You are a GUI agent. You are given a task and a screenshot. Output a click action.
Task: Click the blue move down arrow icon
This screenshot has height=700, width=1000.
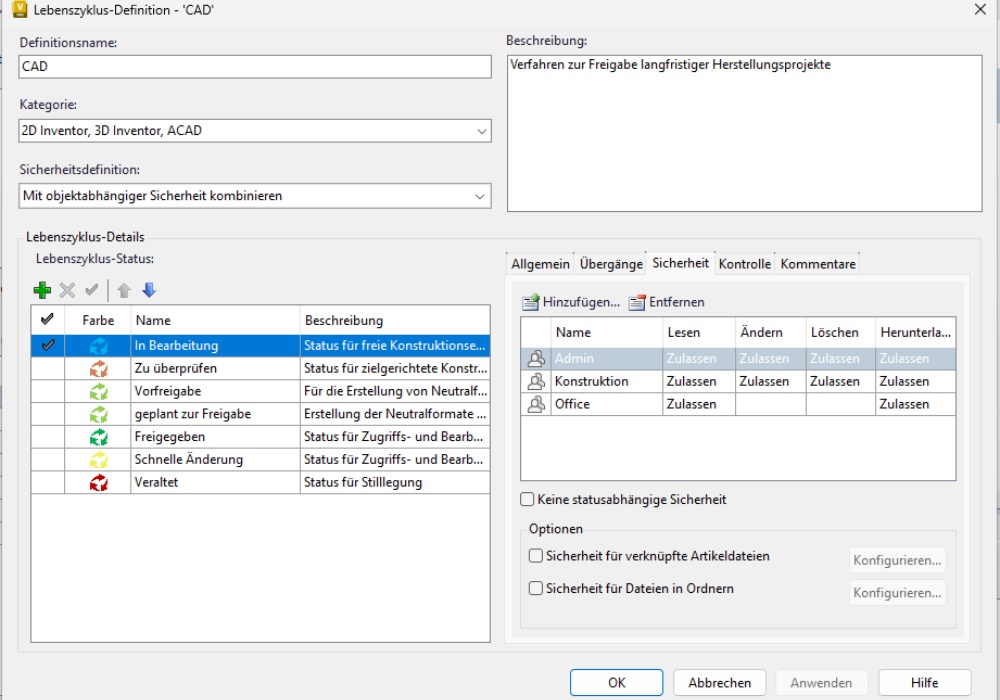coord(149,290)
